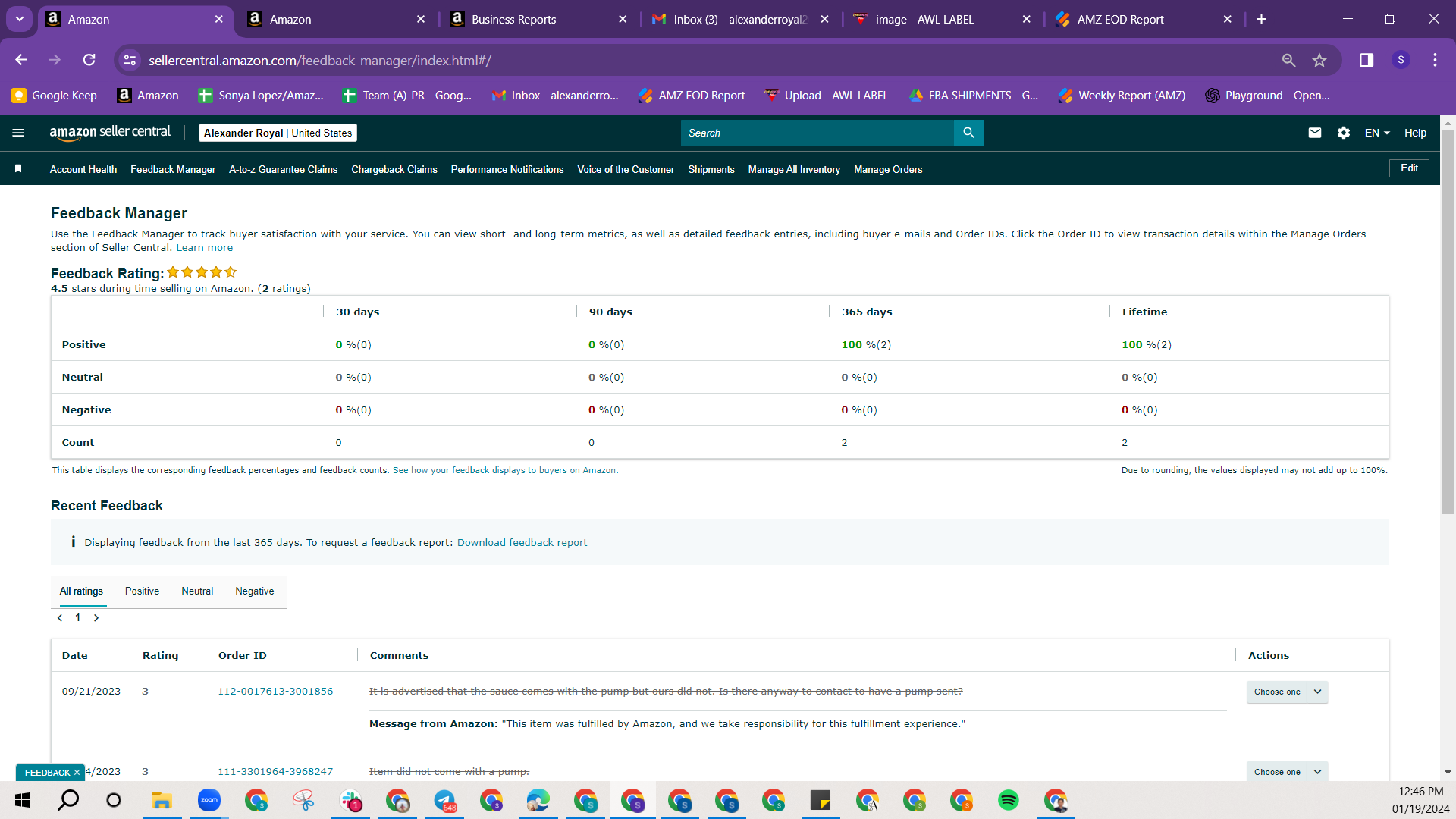The height and width of the screenshot is (819, 1456).
Task: Open the Google Keep bookmark
Action: click(x=55, y=96)
